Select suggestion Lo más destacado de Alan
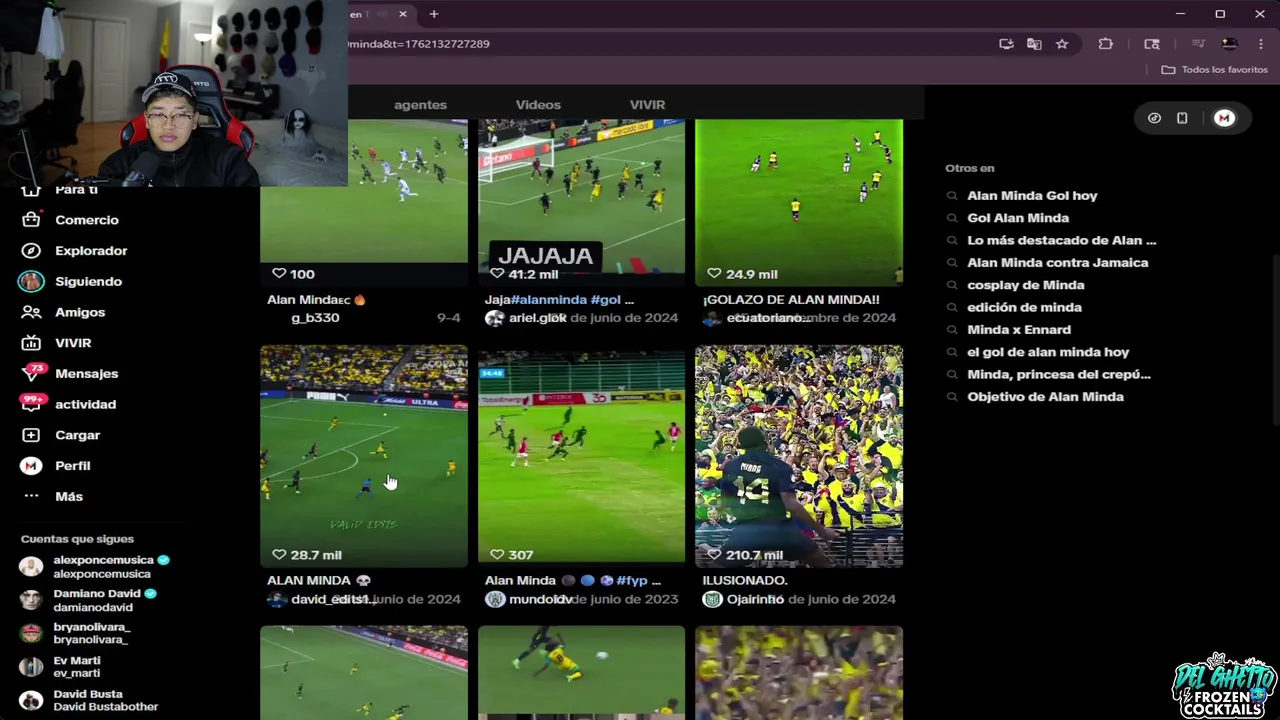1280x720 pixels. 1061,241
